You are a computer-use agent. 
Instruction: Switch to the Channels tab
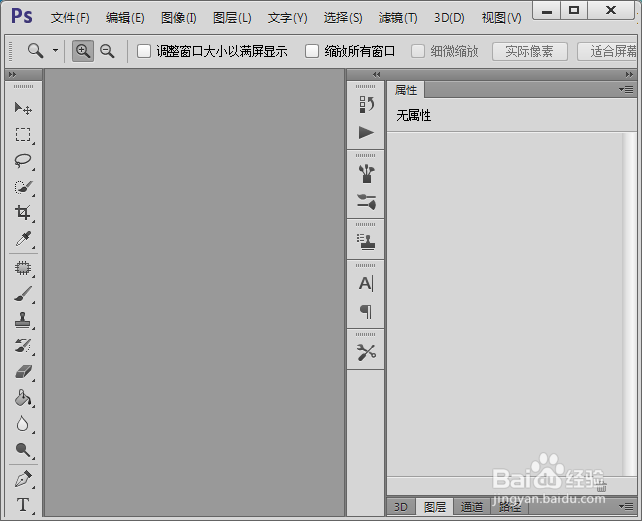point(472,507)
